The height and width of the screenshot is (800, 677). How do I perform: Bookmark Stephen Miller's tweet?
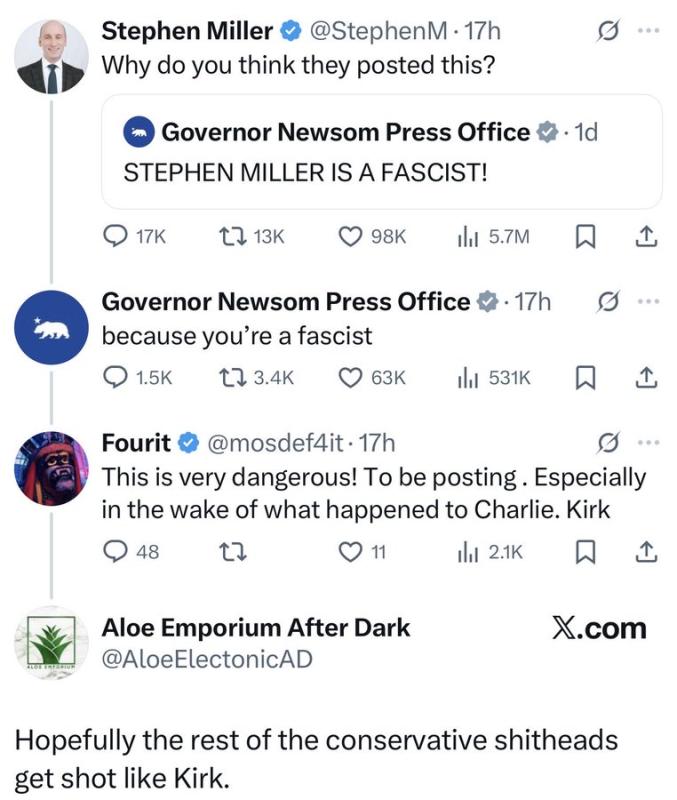585,236
